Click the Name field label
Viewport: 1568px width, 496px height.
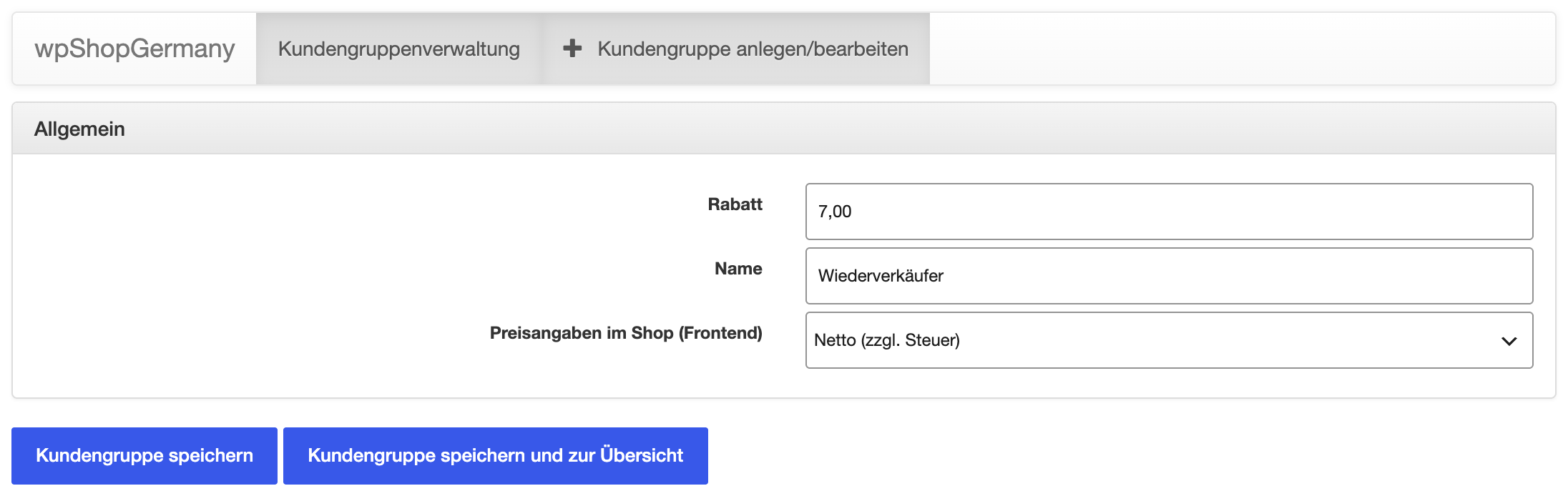point(738,269)
